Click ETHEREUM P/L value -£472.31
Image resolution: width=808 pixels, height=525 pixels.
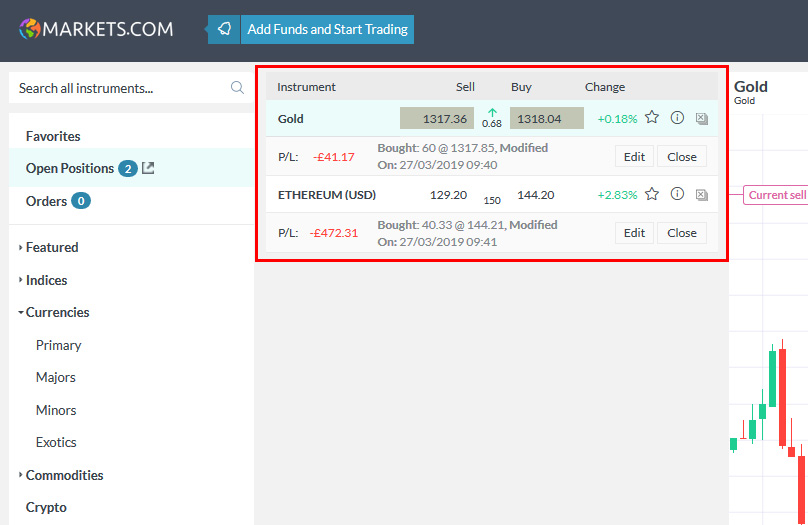(x=334, y=233)
